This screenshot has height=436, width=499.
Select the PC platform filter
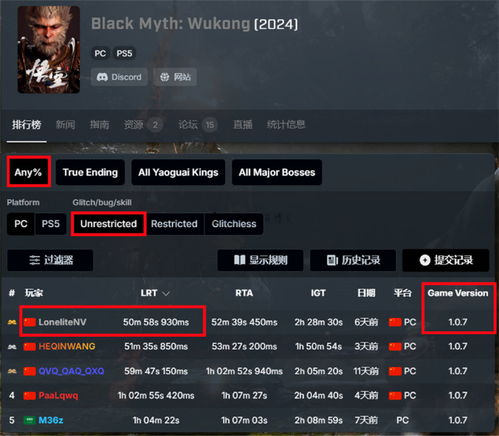coord(21,224)
